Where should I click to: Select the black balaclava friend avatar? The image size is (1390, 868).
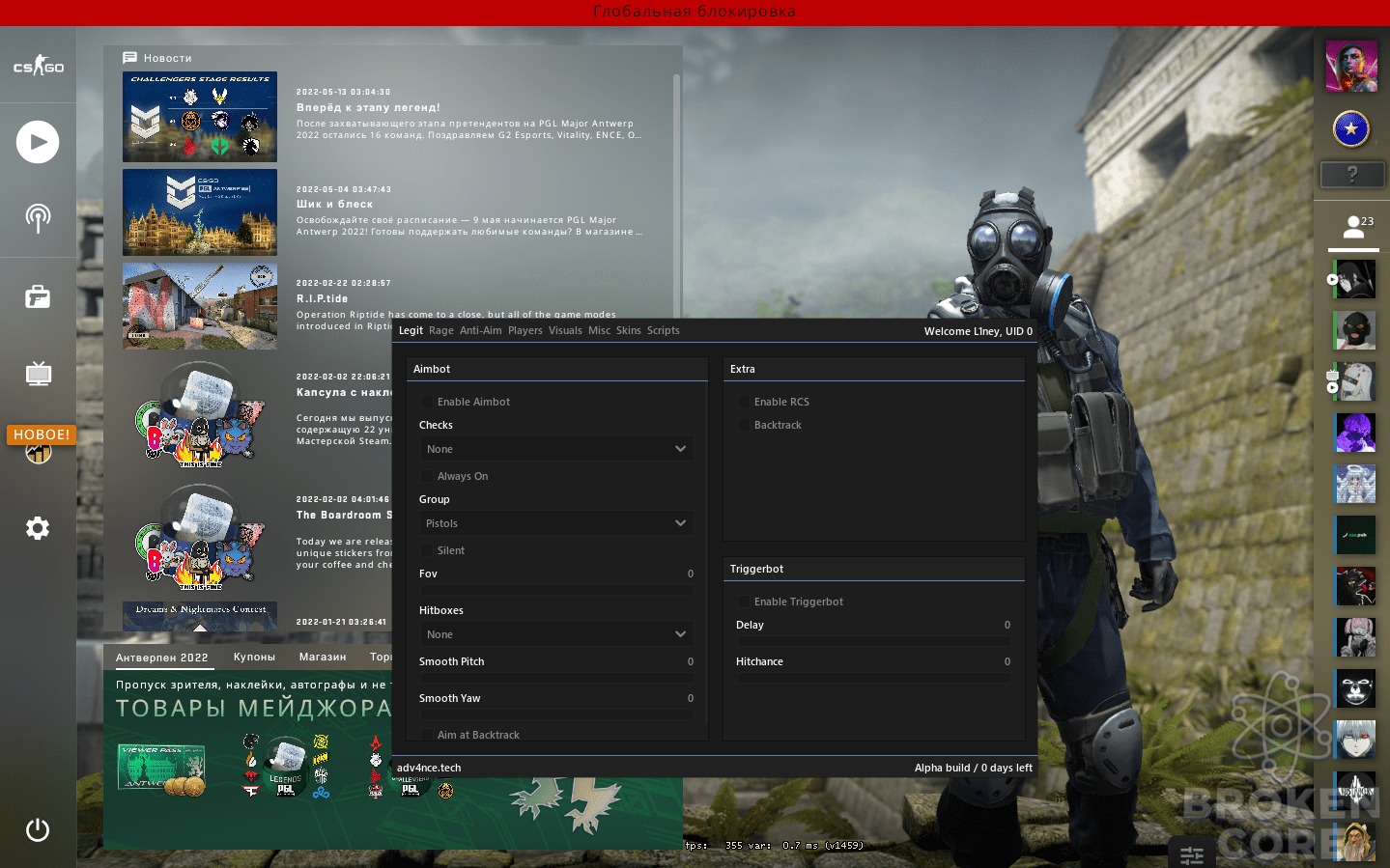tap(1354, 330)
